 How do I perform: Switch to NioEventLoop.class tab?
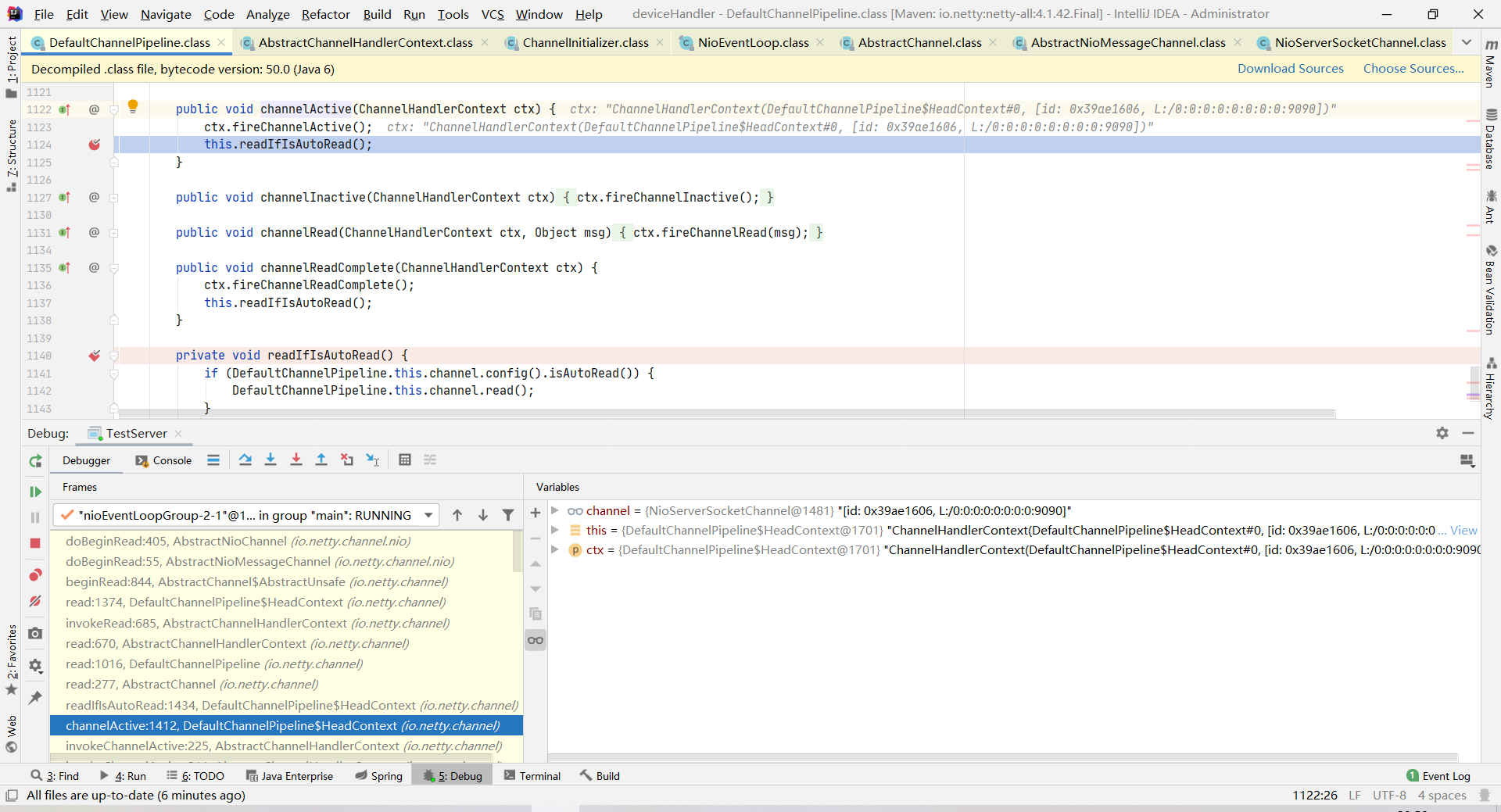coord(753,42)
